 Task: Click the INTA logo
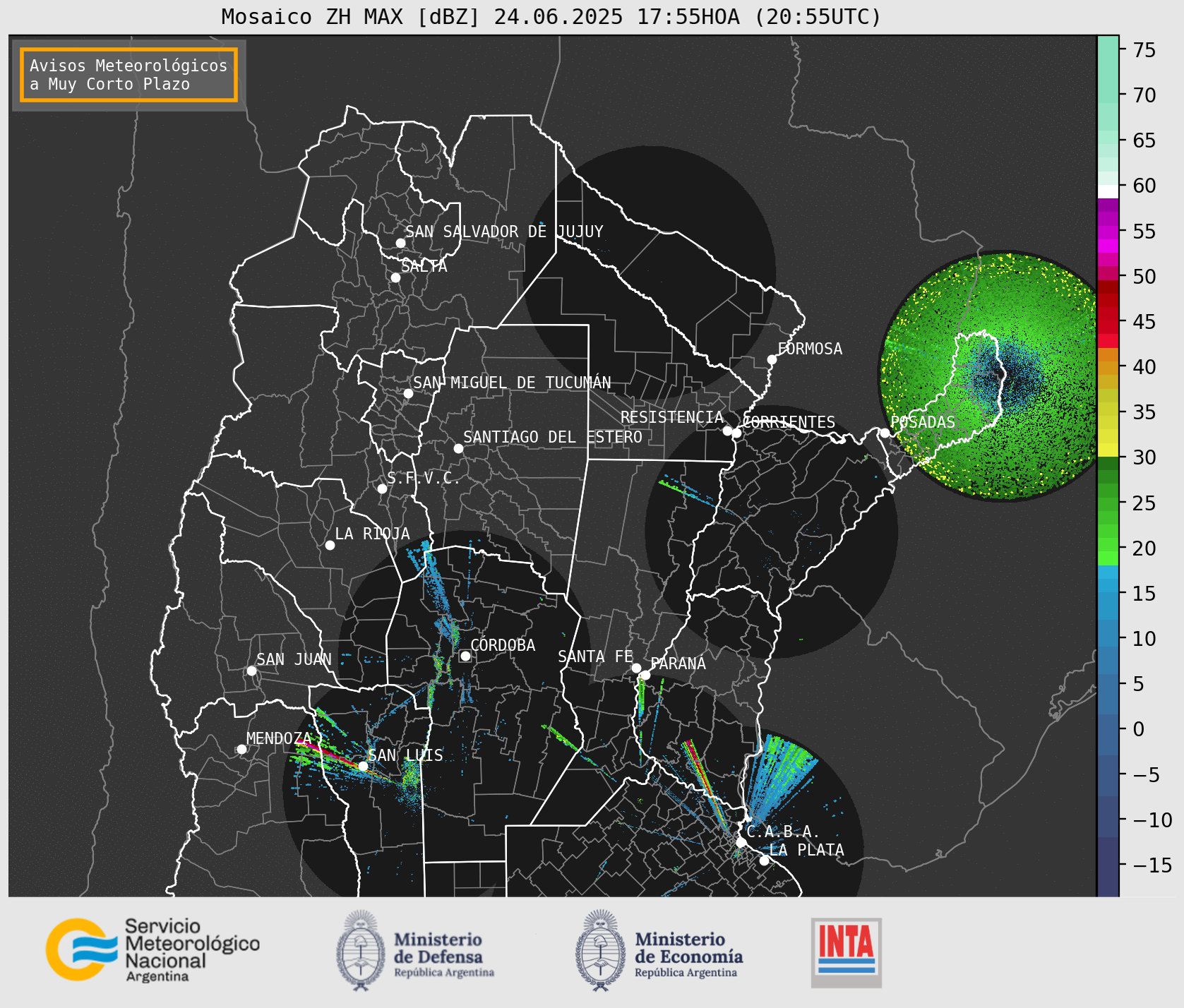pyautogui.click(x=847, y=952)
